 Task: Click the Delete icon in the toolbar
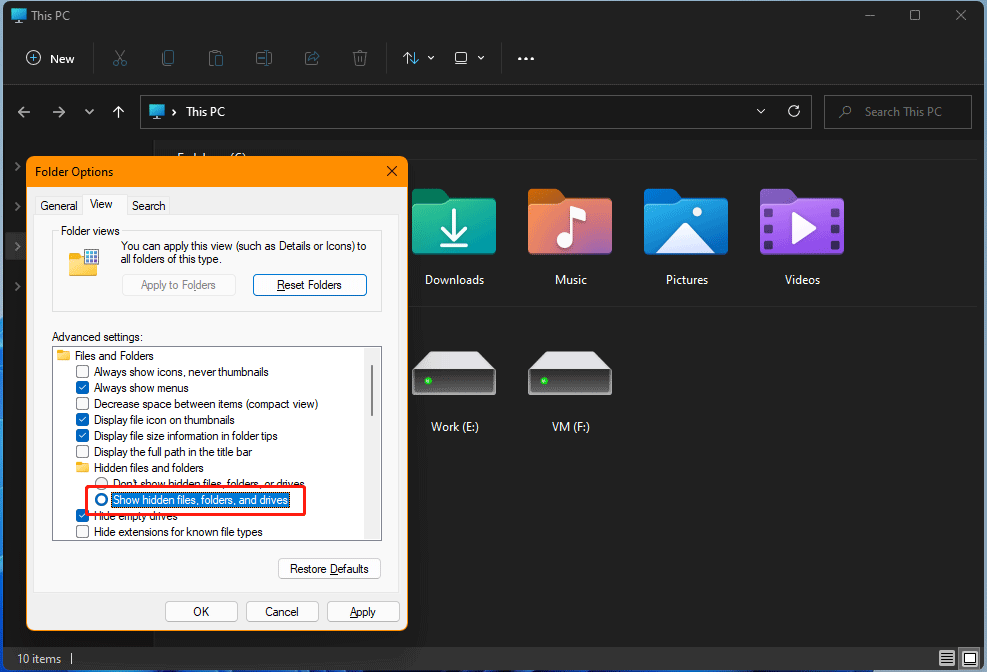click(359, 58)
